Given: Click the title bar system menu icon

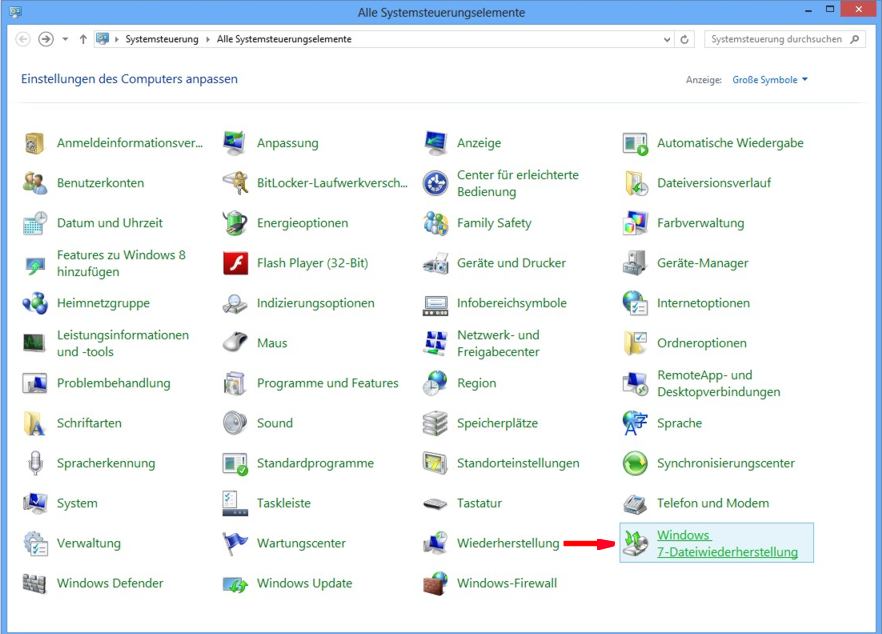Looking at the screenshot, I should 15,12.
